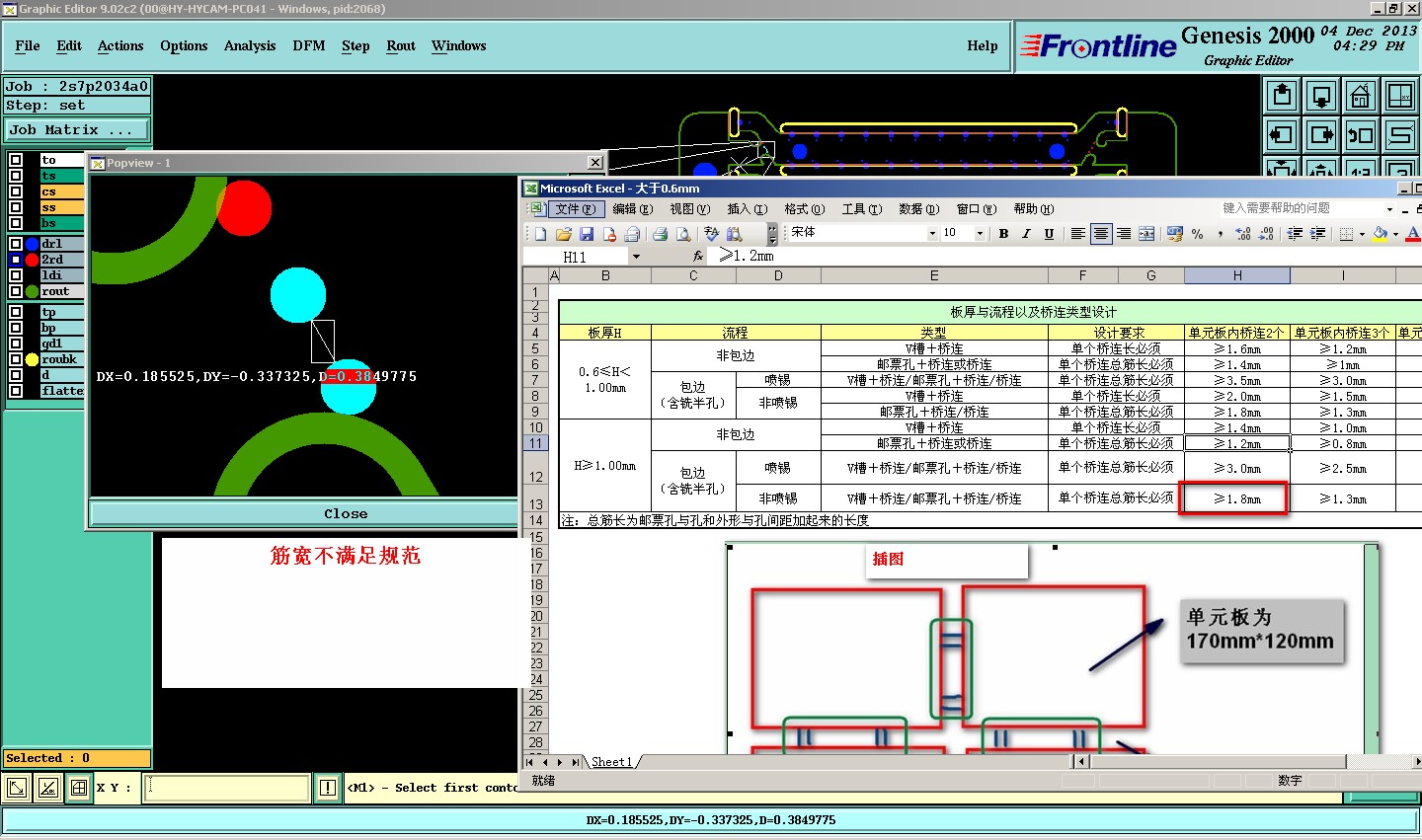Click the spell check icon in Excel
This screenshot has height=840, width=1422.
[711, 234]
